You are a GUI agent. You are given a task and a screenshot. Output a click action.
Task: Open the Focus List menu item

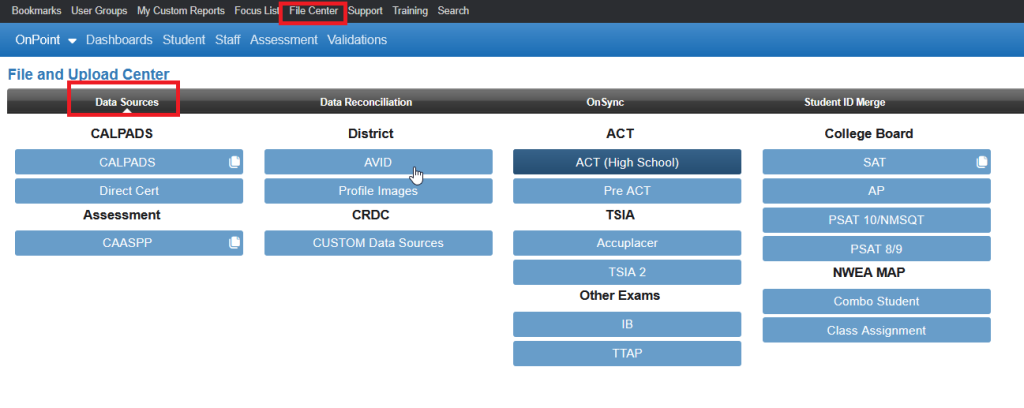point(257,11)
